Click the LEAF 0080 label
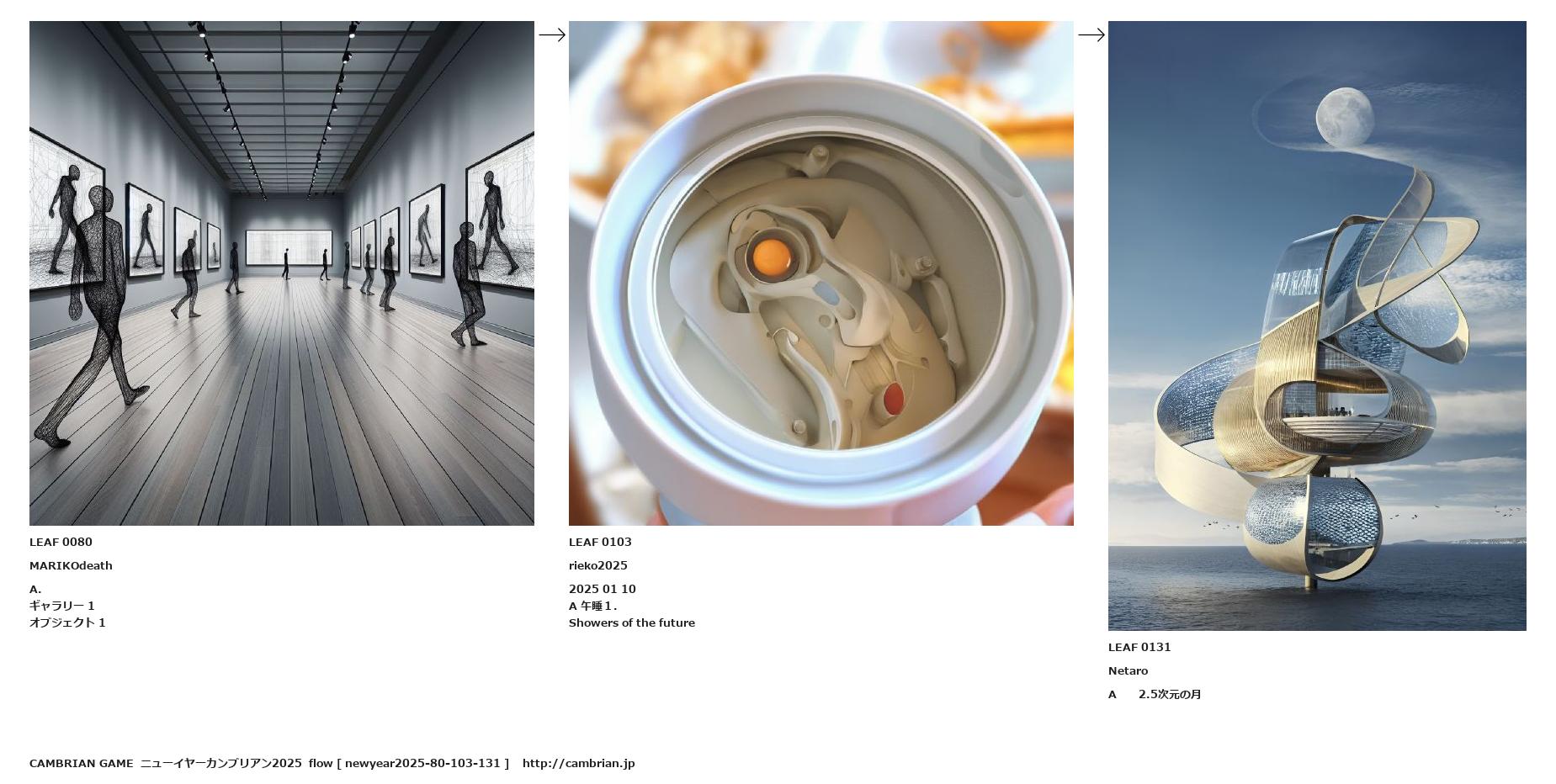This screenshot has height=784, width=1556. point(61,542)
